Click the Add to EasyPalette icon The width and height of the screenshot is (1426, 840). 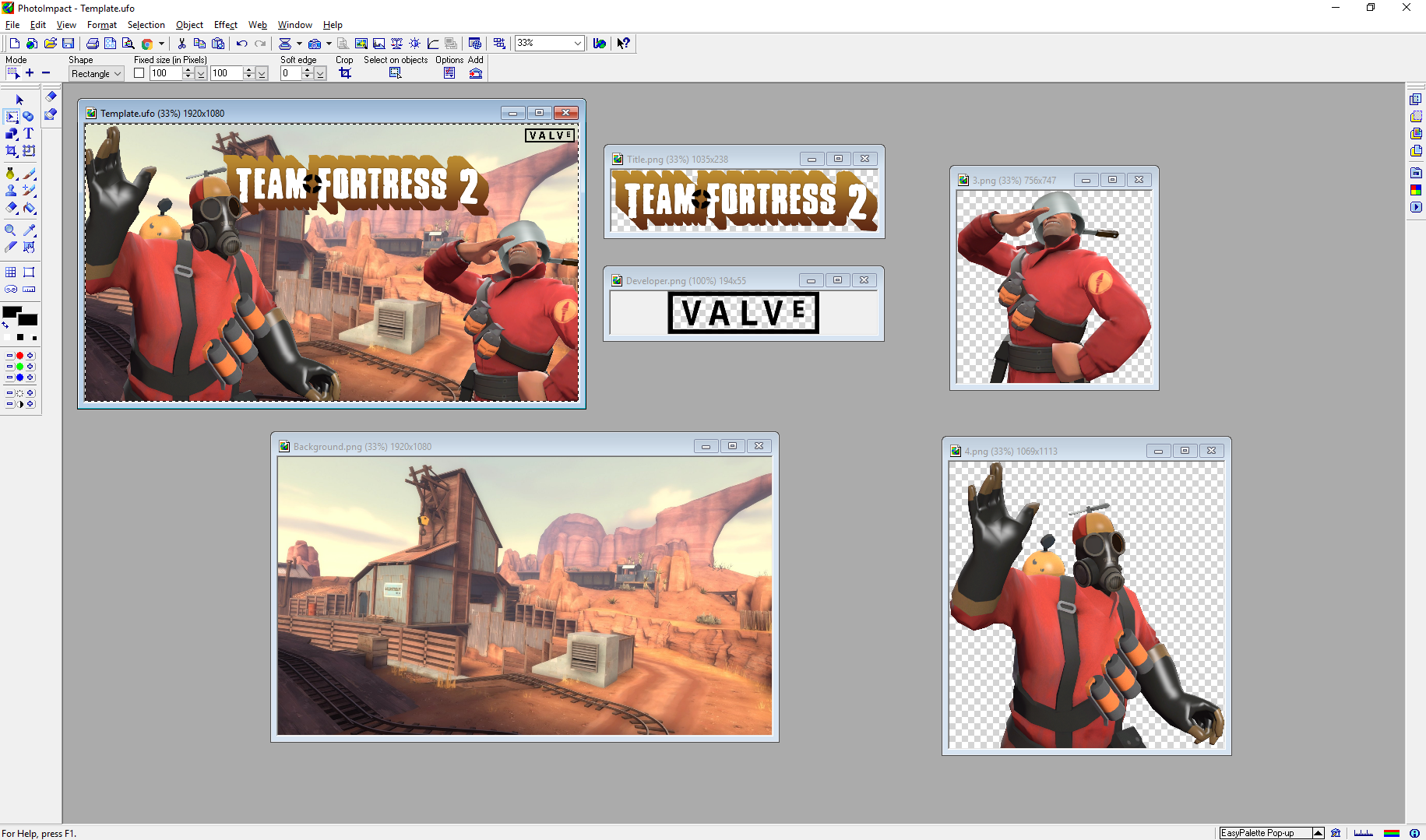(476, 73)
